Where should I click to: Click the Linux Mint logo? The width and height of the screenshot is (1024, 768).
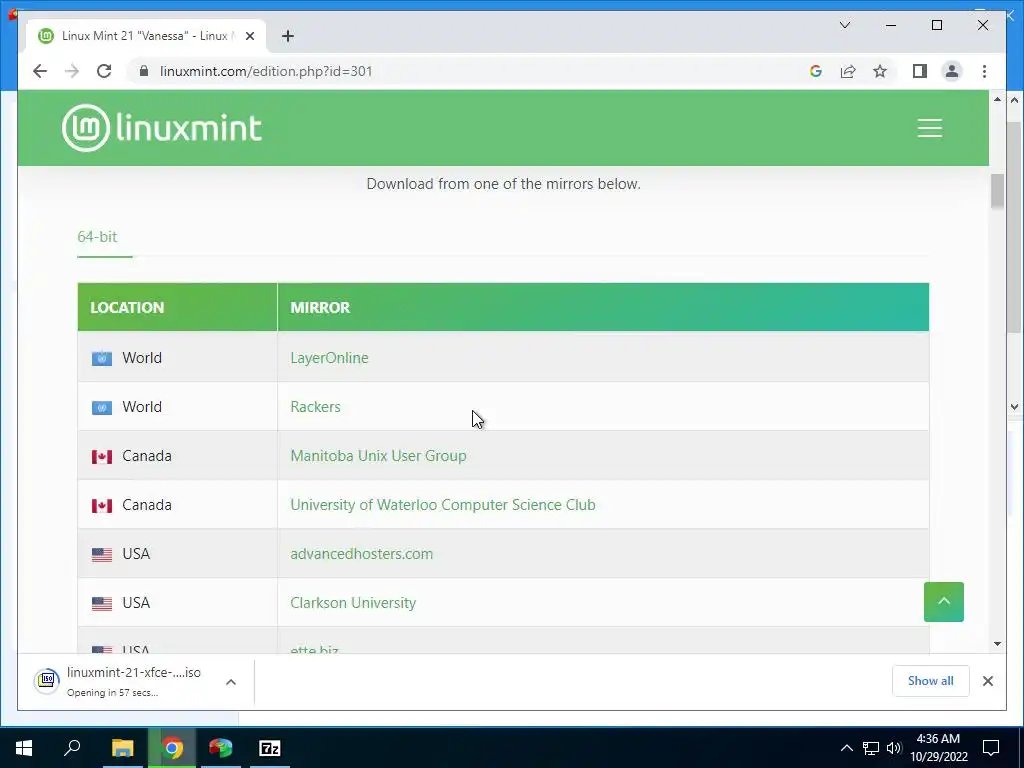coord(162,127)
